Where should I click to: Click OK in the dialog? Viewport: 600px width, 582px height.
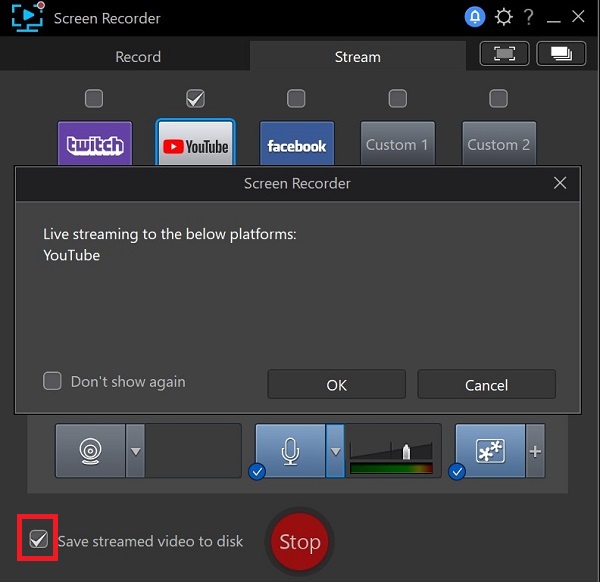[337, 385]
